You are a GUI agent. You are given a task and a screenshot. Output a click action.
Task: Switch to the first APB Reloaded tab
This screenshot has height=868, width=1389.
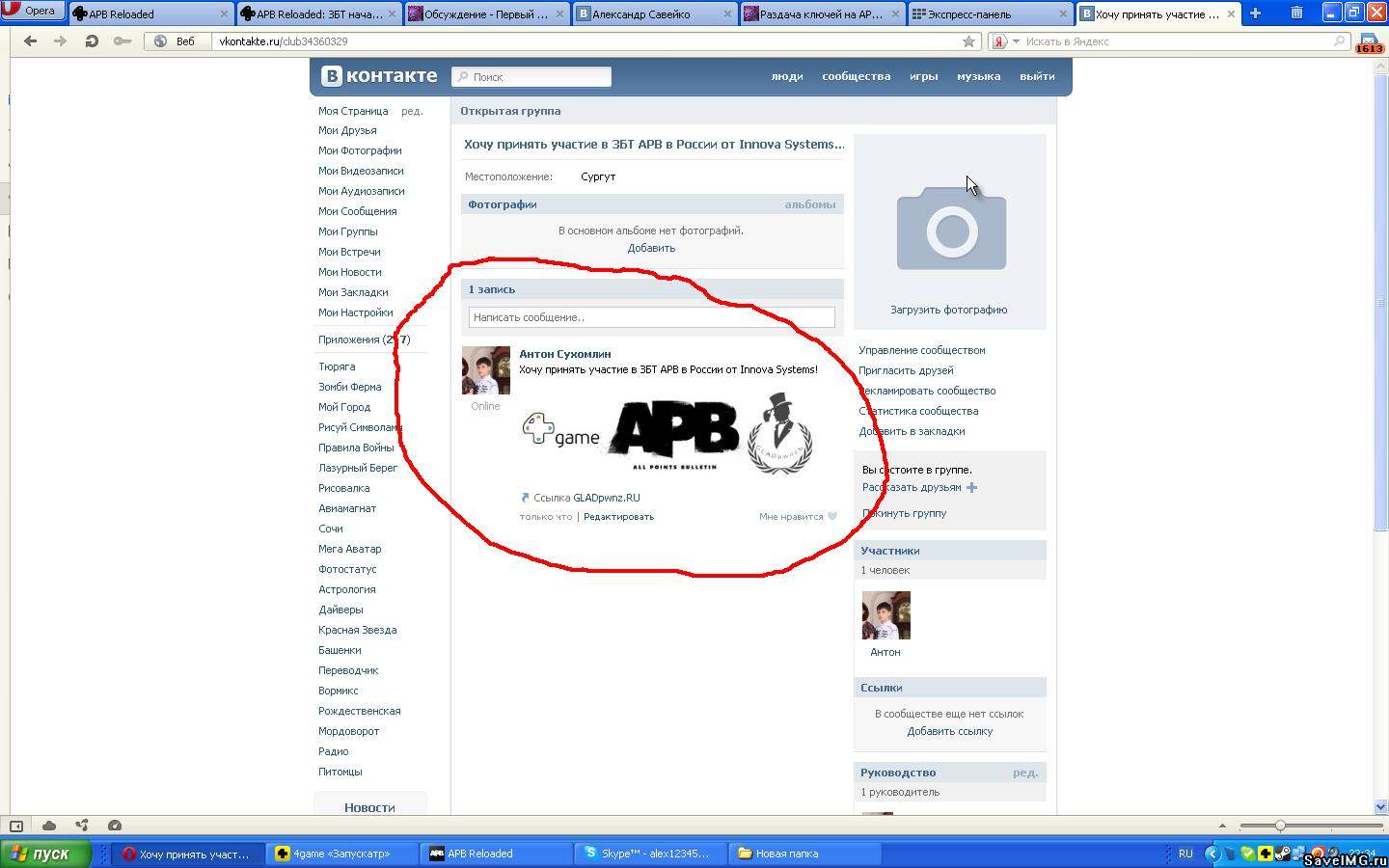[151, 14]
